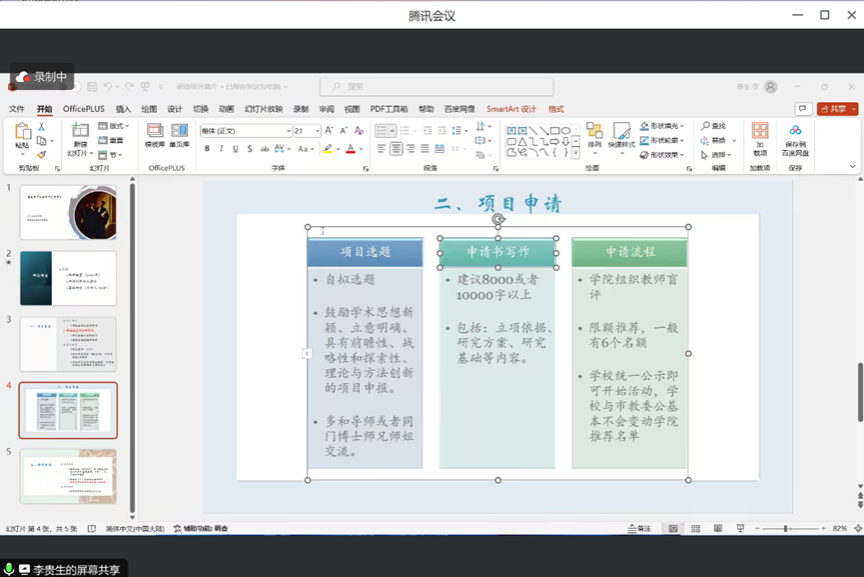Image resolution: width=864 pixels, height=577 pixels.
Task: Open the SmartArt 设计 tab
Action: click(x=511, y=109)
